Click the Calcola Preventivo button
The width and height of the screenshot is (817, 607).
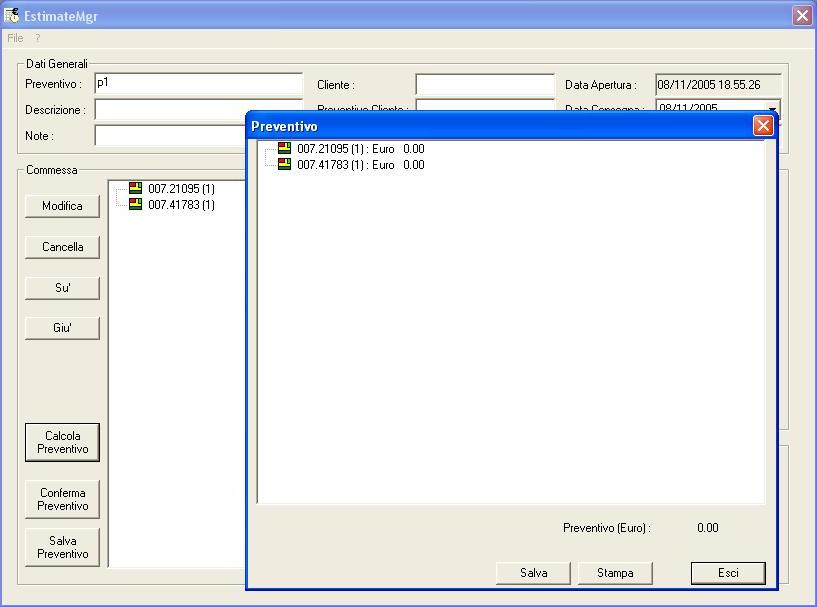pos(63,442)
